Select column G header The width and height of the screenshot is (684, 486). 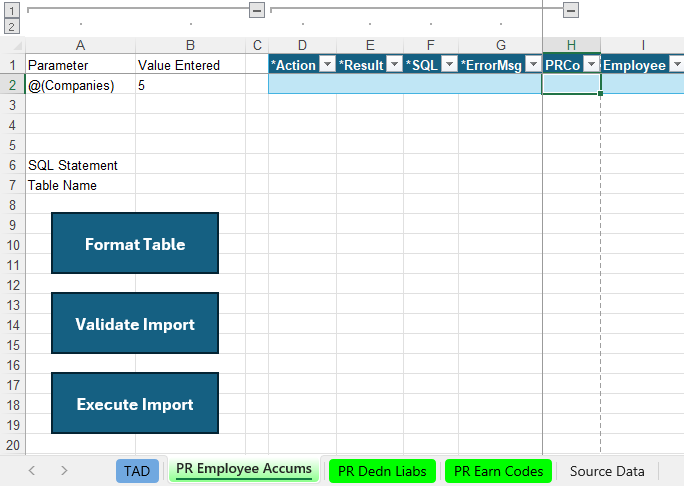point(500,45)
